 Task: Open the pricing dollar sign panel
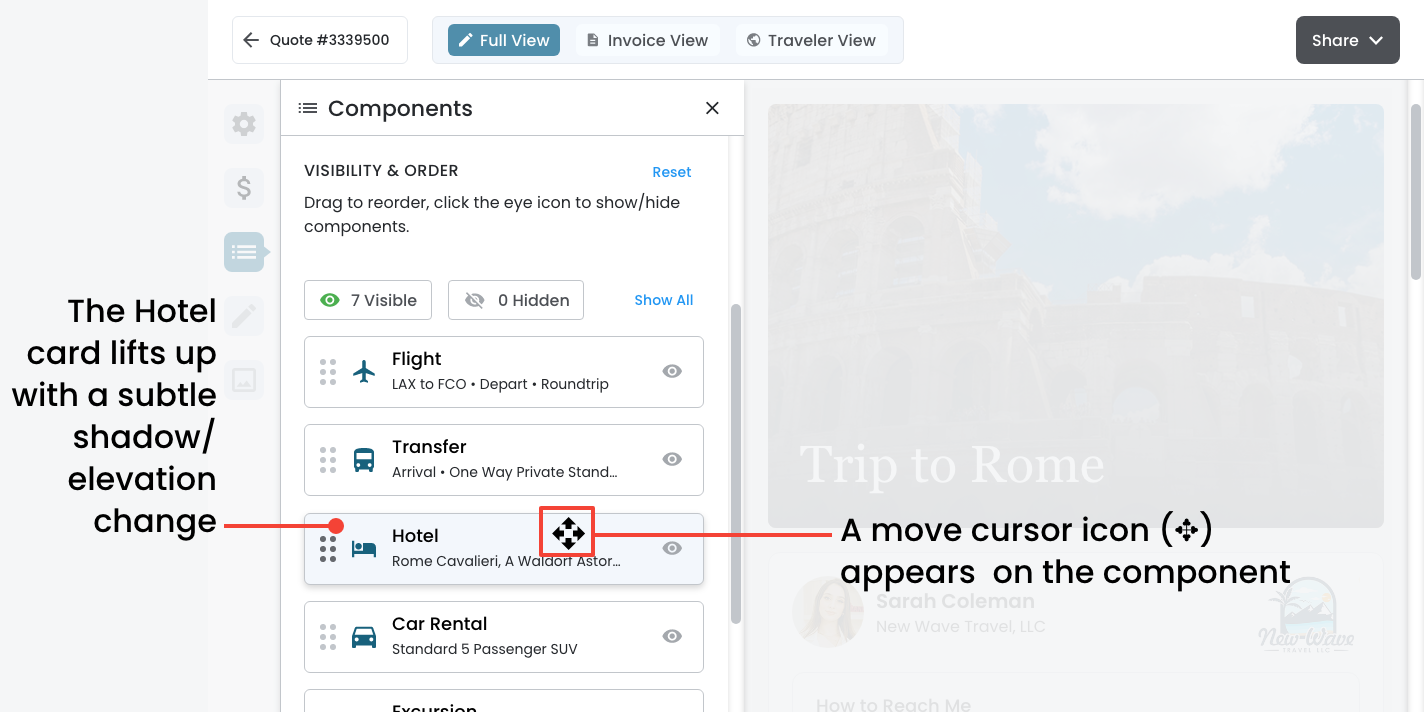[244, 188]
